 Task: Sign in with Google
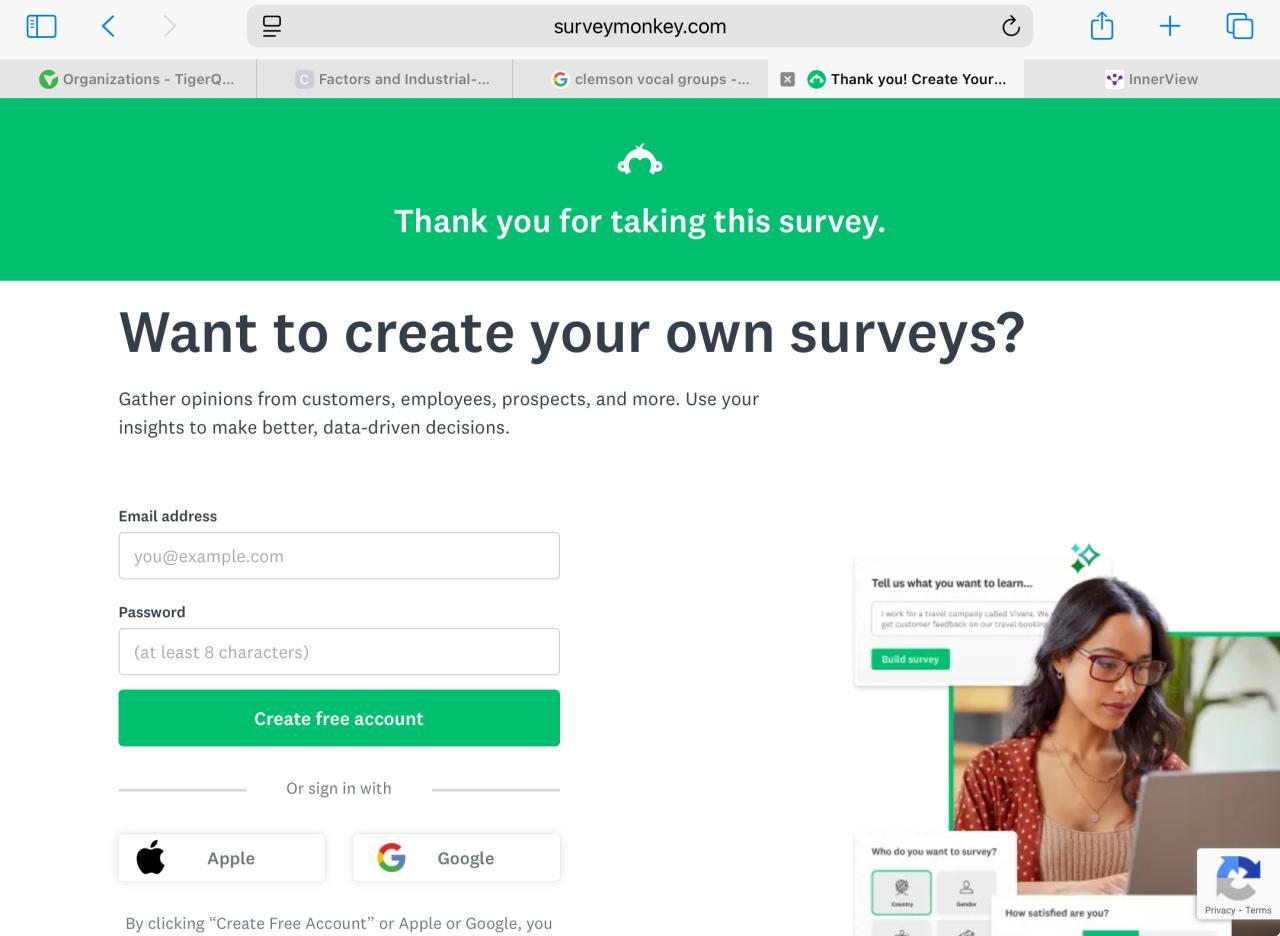point(456,858)
